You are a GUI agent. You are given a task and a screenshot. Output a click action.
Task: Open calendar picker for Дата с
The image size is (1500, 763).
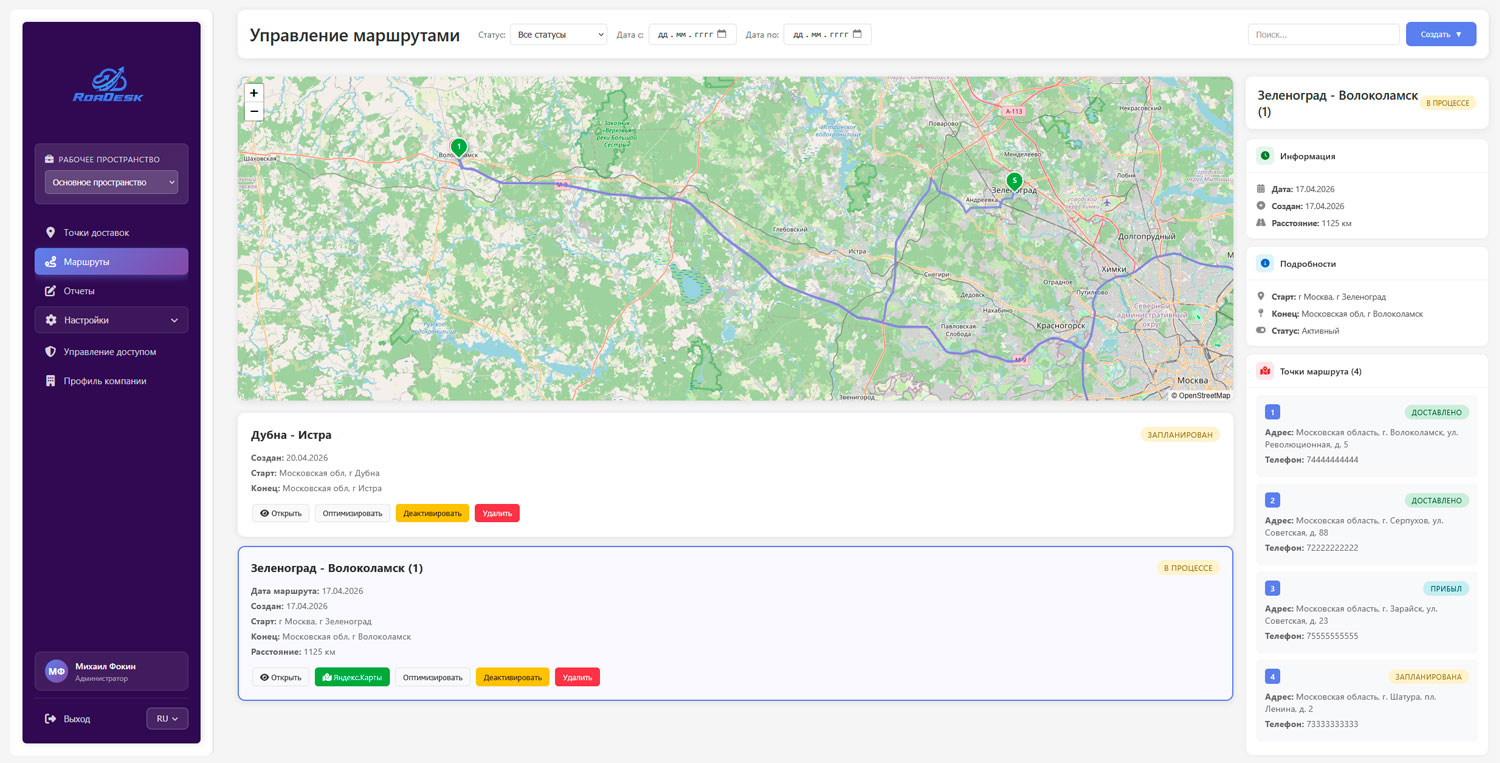(x=722, y=34)
